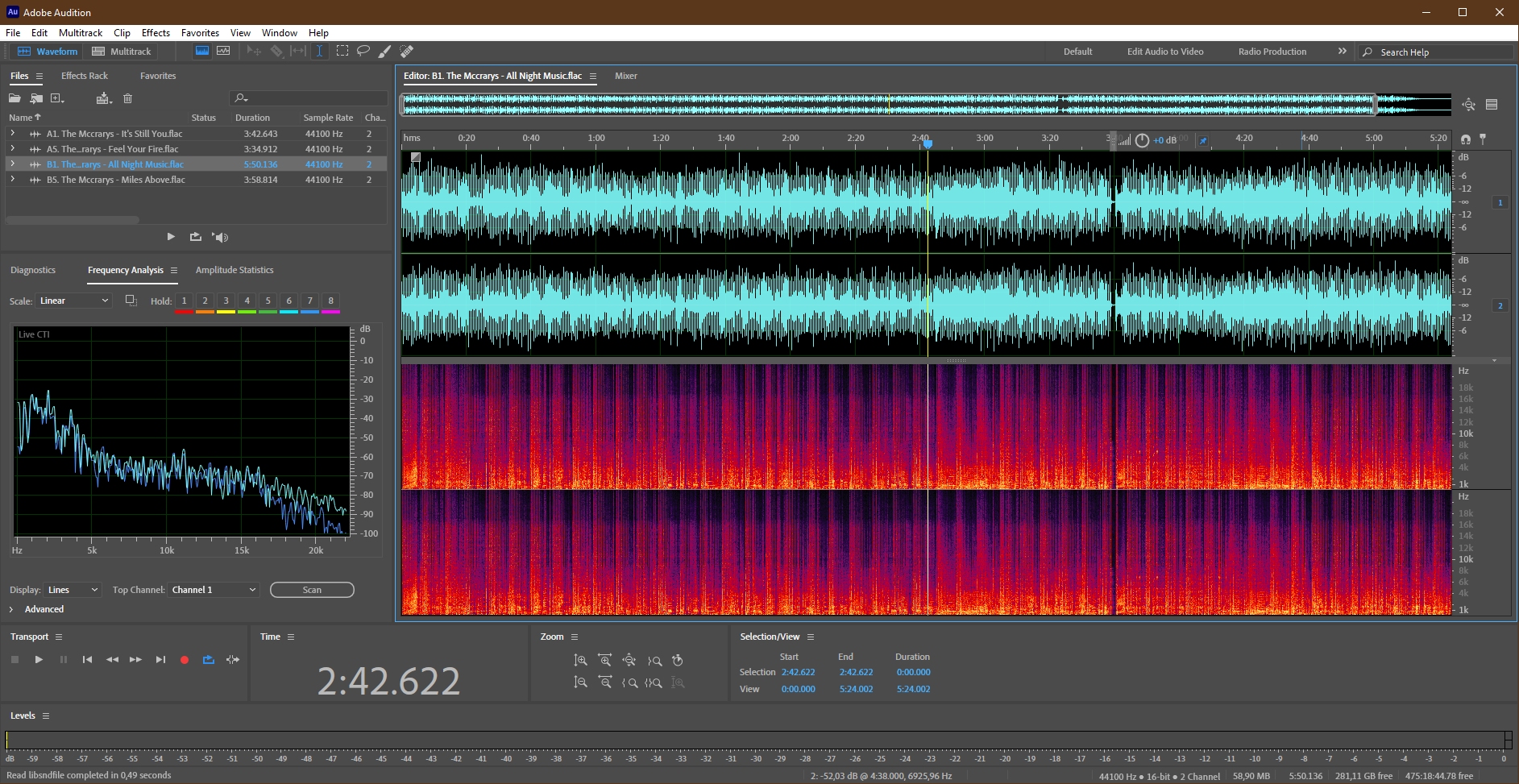
Task: Open the Display dropdown set to Lines
Action: point(73,590)
